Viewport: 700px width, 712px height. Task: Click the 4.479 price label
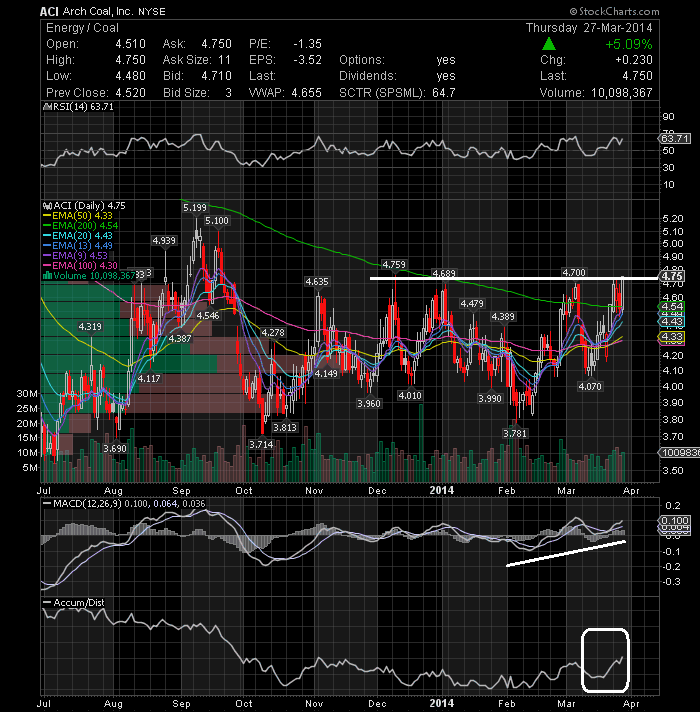[472, 303]
